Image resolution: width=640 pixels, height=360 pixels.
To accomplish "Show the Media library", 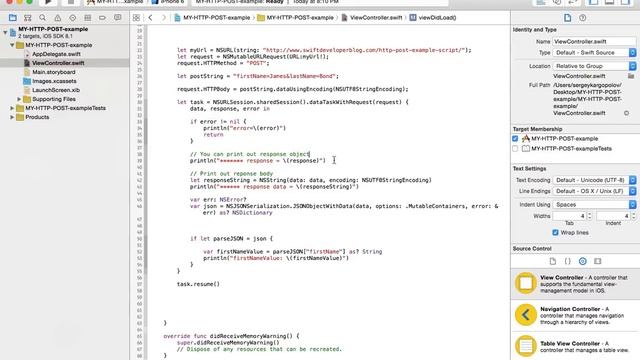I will click(598, 261).
